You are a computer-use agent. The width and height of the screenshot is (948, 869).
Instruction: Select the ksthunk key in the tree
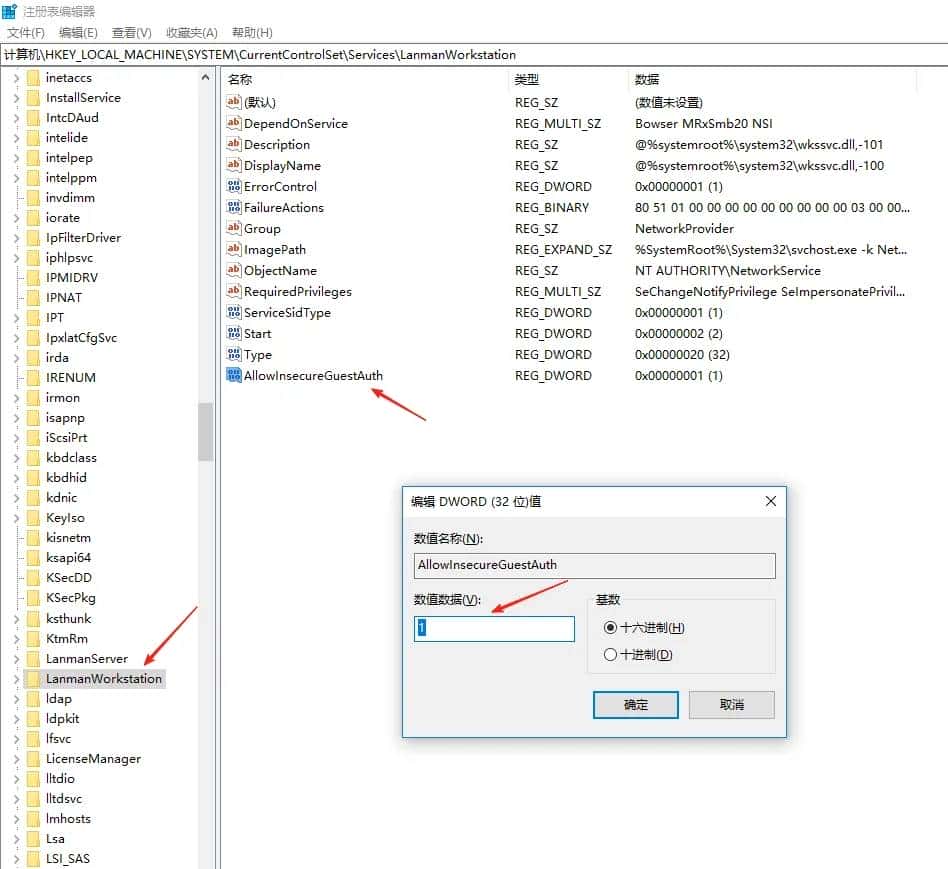point(68,619)
